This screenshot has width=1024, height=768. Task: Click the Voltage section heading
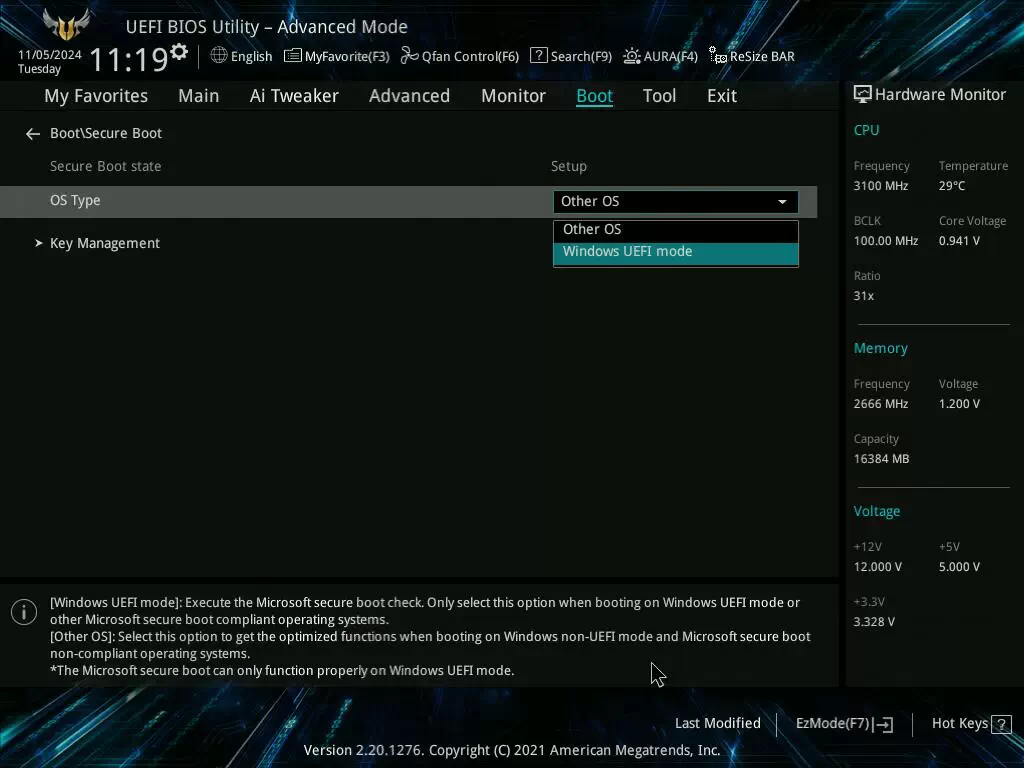(x=876, y=511)
